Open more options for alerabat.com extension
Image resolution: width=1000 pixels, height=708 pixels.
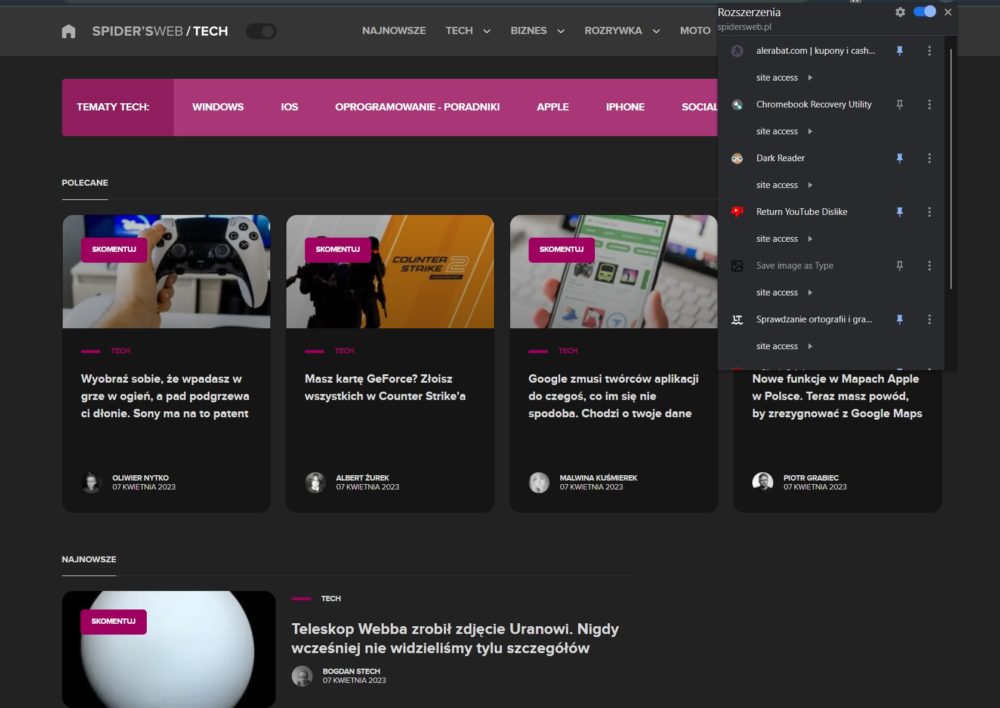coord(929,50)
